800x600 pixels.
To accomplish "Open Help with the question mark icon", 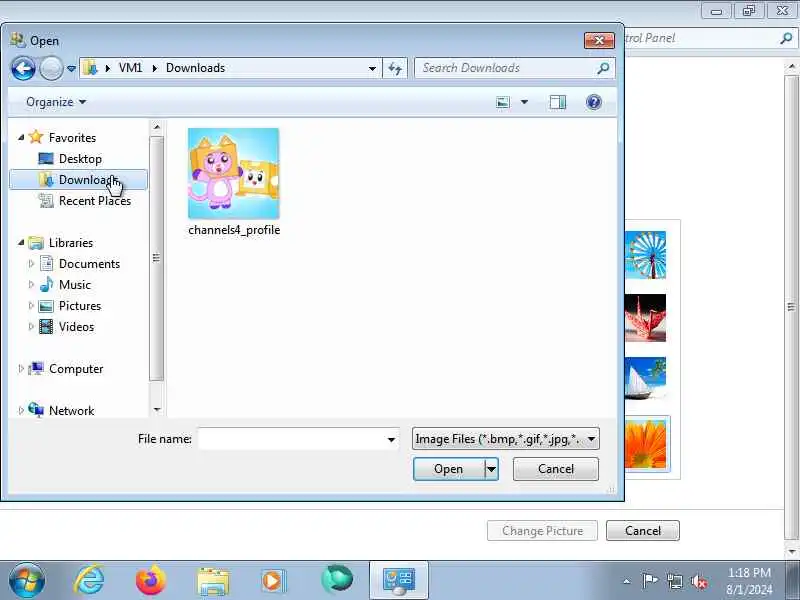I will 593,102.
